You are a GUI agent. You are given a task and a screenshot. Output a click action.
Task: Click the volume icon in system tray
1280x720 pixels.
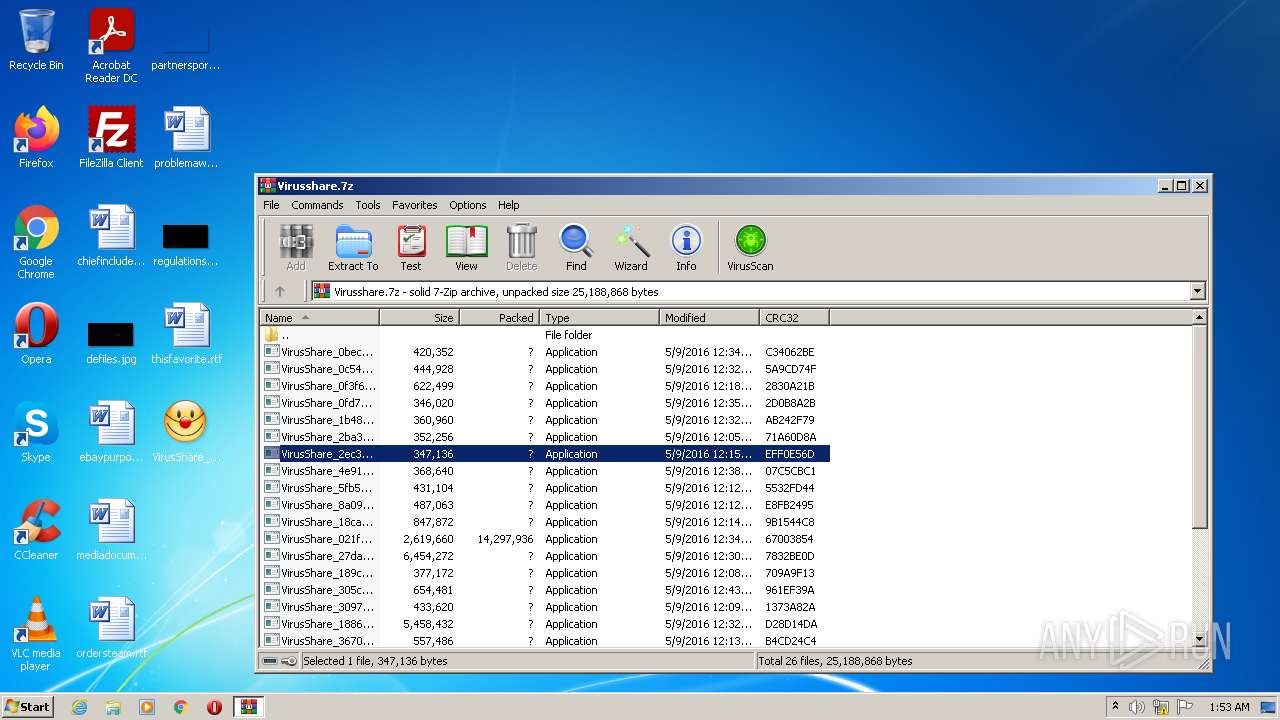click(1137, 707)
